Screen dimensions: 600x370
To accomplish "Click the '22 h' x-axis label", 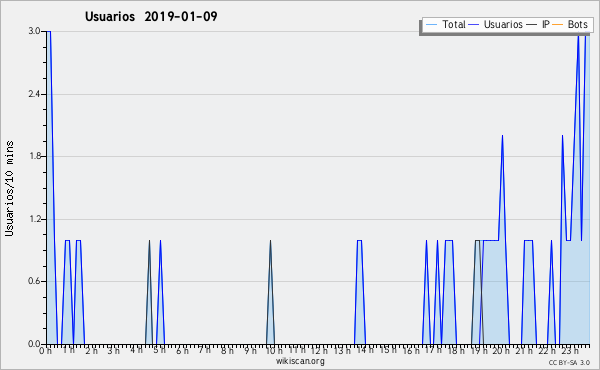I will (x=547, y=351).
